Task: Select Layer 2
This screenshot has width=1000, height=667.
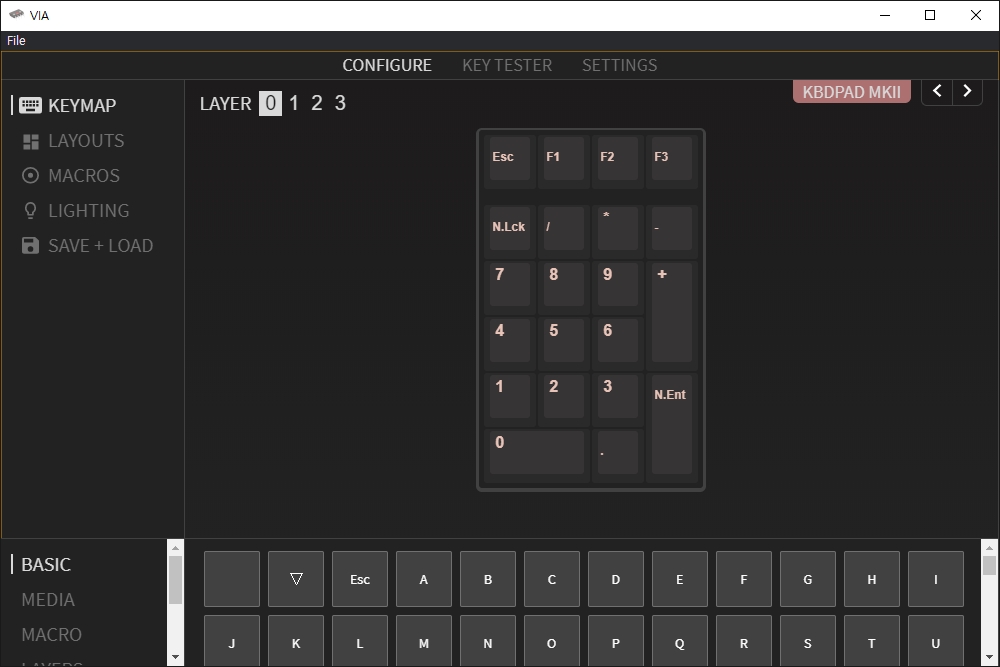Action: pyautogui.click(x=317, y=103)
